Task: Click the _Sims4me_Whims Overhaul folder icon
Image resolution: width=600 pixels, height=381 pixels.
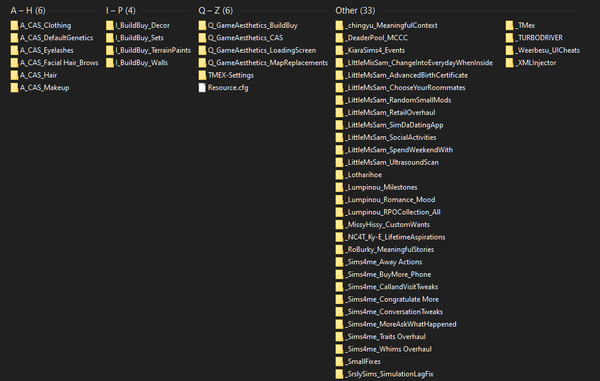Action: click(x=339, y=349)
